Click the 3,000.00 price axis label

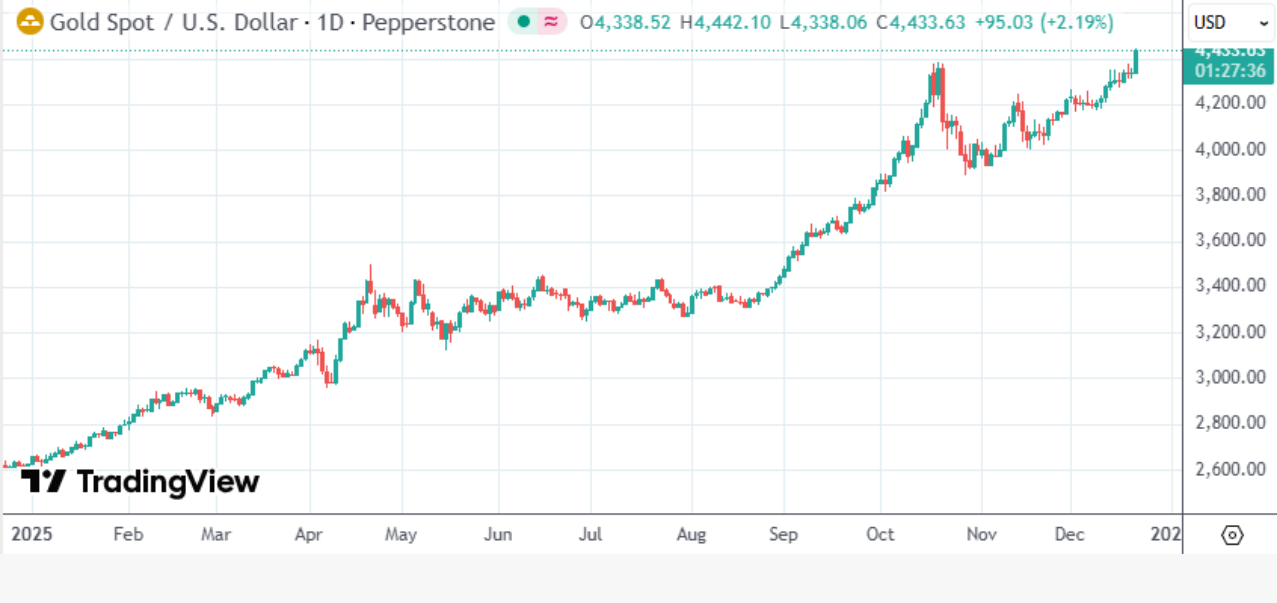pyautogui.click(x=1229, y=377)
